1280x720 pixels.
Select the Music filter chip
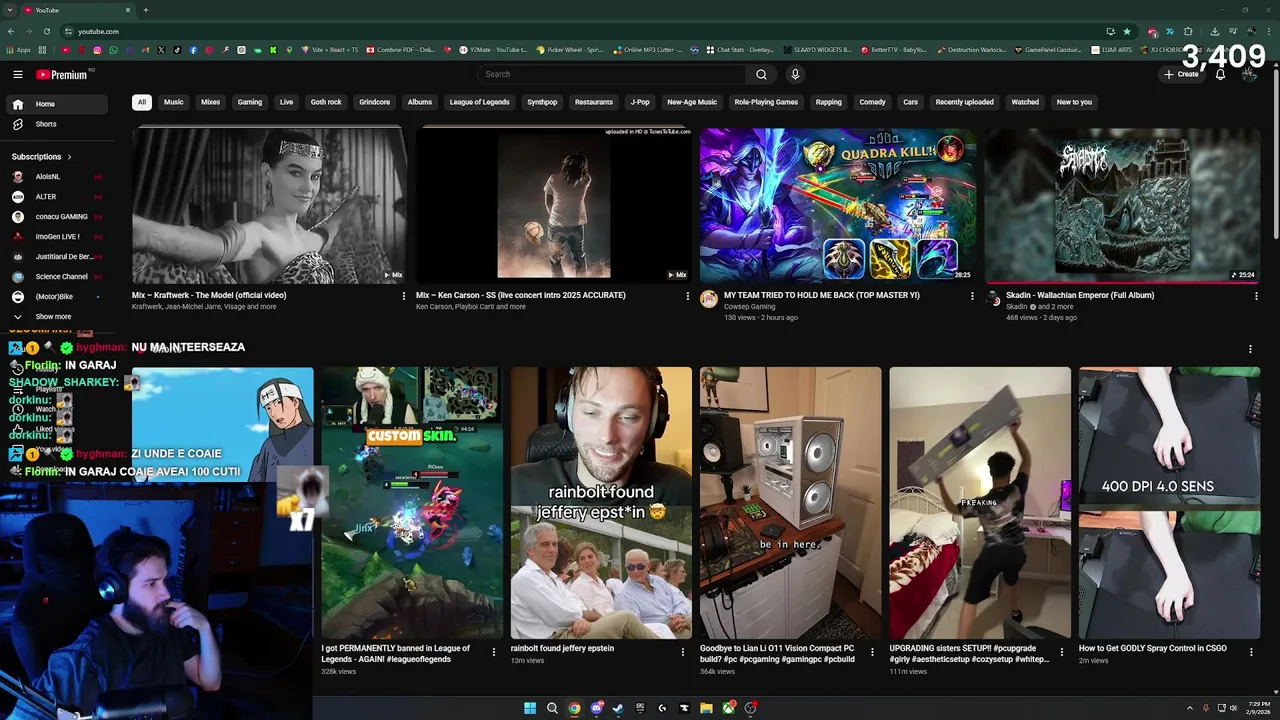coord(174,102)
